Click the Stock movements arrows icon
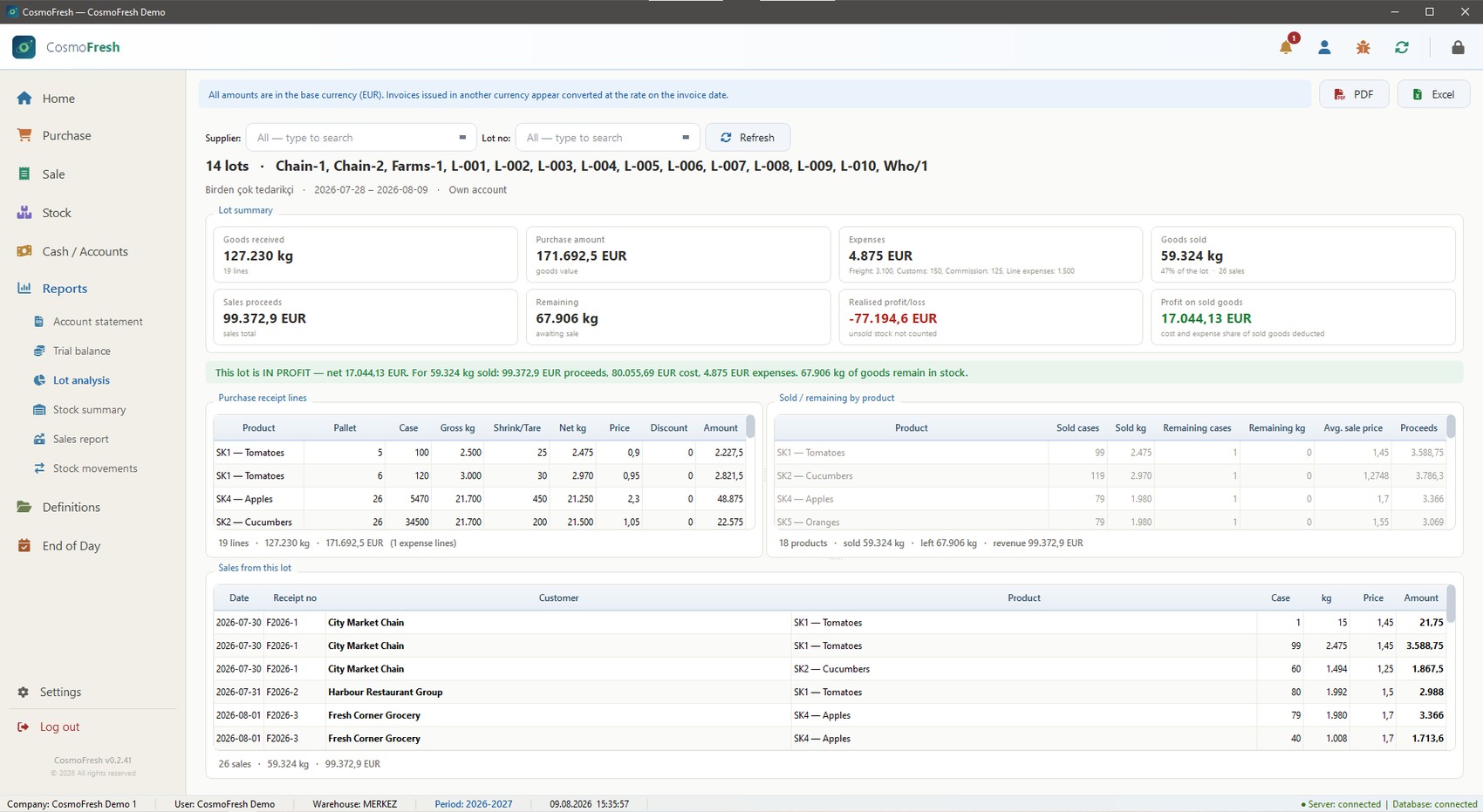Viewport: 1483px width, 812px height. coord(39,468)
